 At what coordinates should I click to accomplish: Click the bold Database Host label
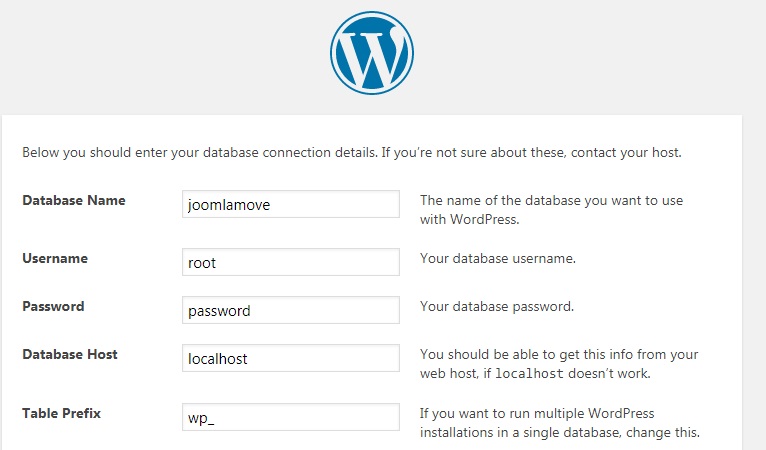point(70,354)
